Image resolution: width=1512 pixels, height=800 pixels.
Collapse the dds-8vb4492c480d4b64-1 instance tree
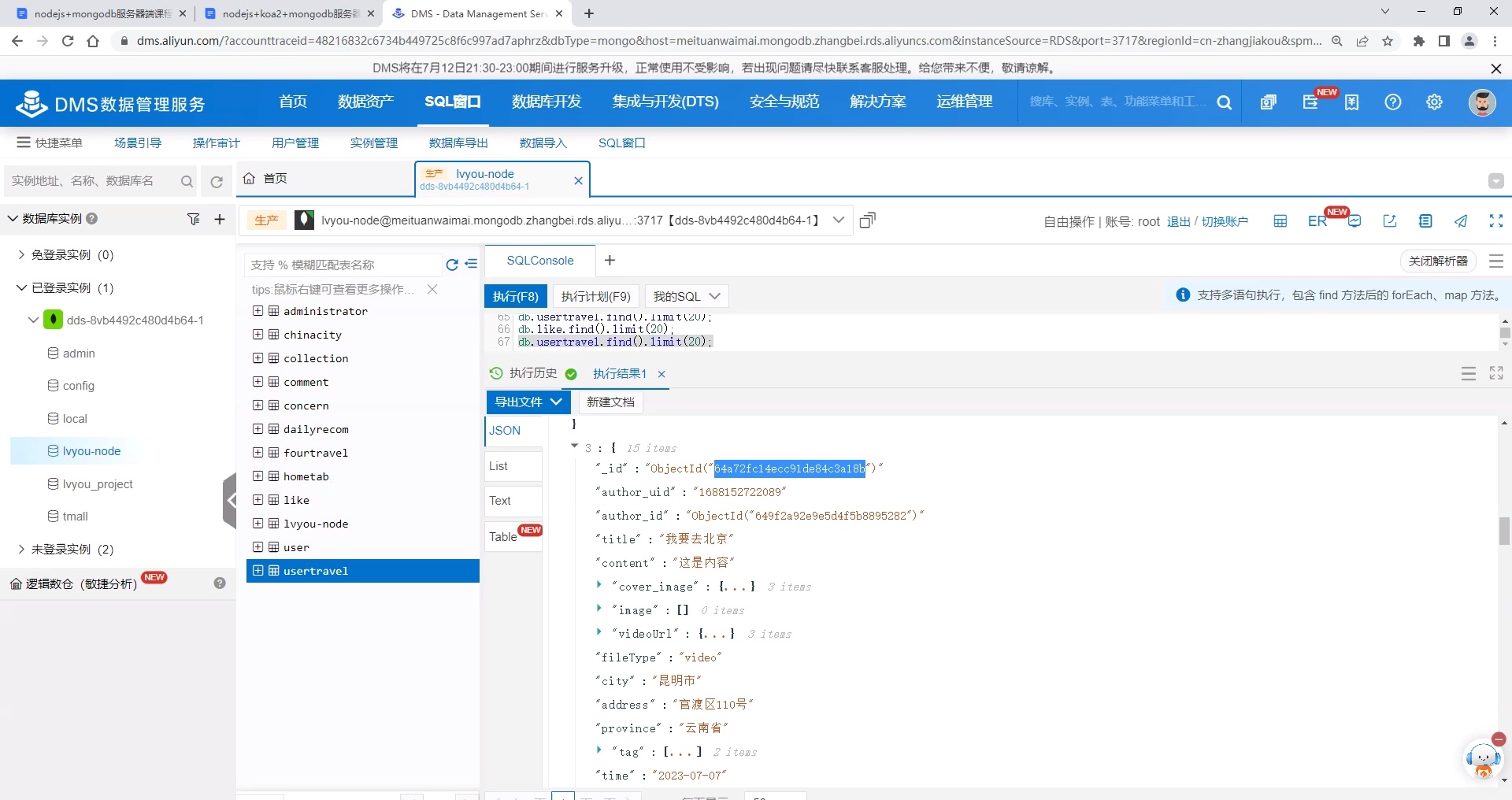[32, 320]
